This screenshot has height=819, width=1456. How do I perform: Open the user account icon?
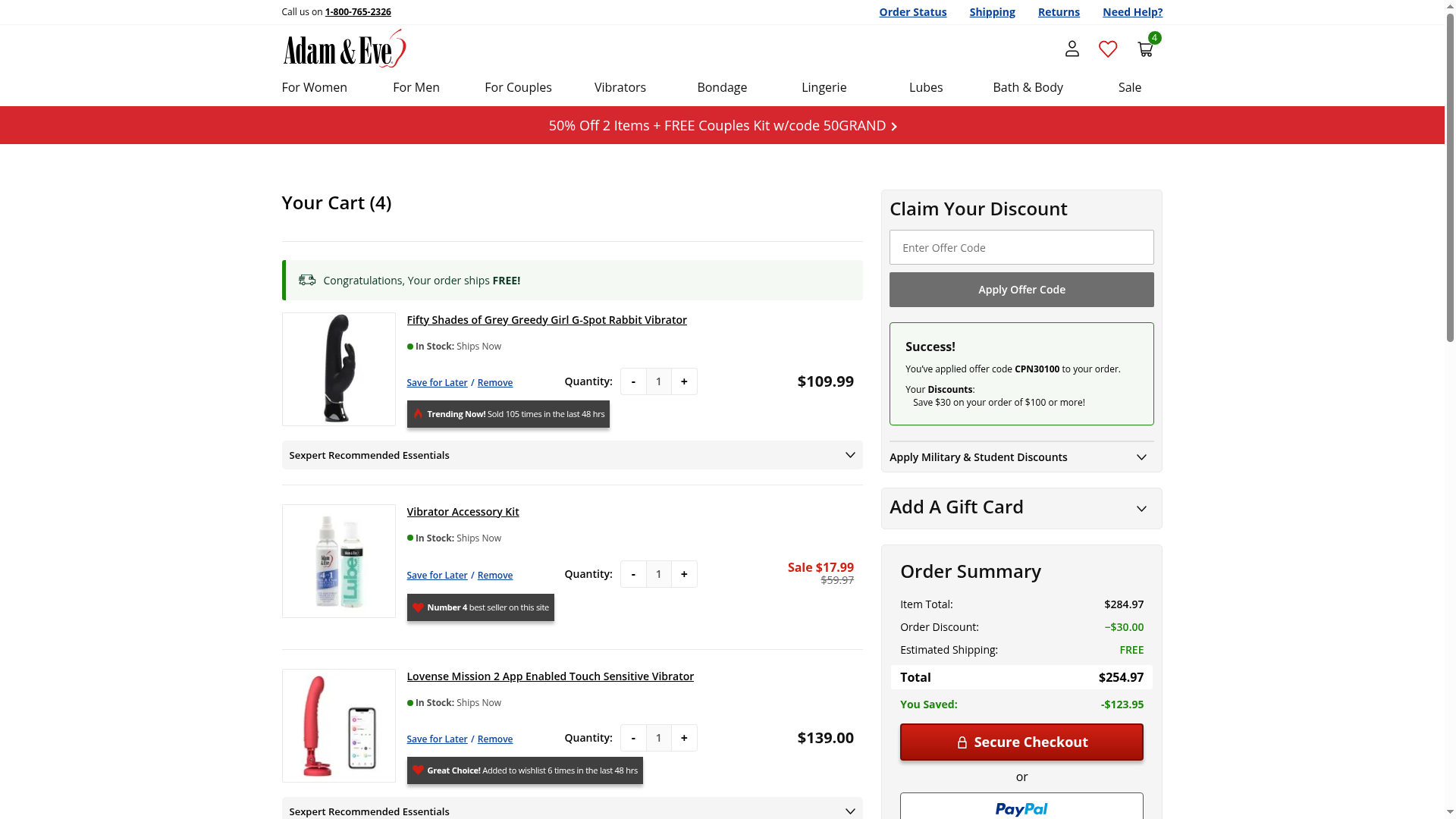click(1072, 49)
